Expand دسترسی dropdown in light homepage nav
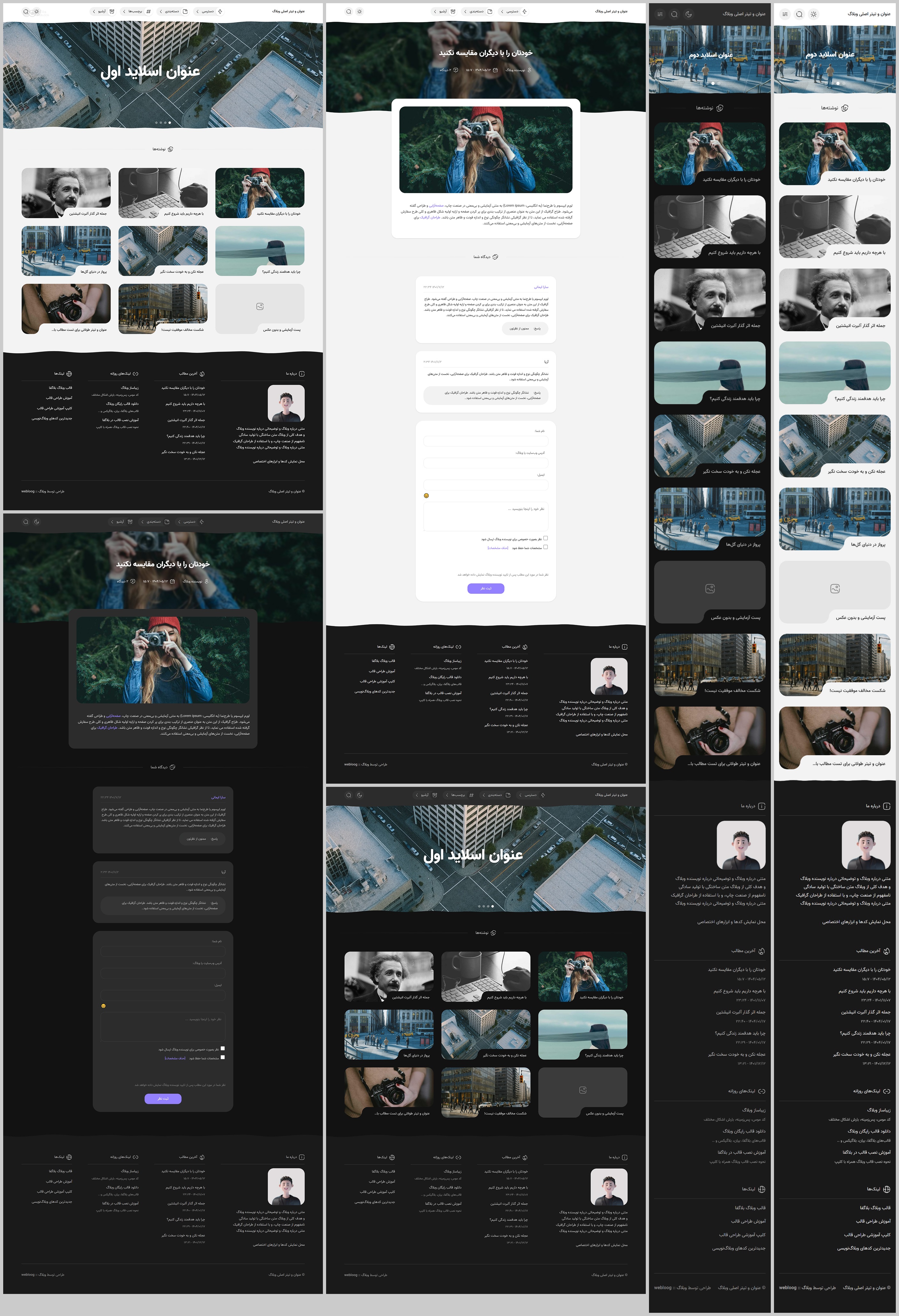This screenshot has width=899, height=1316. click(x=208, y=11)
